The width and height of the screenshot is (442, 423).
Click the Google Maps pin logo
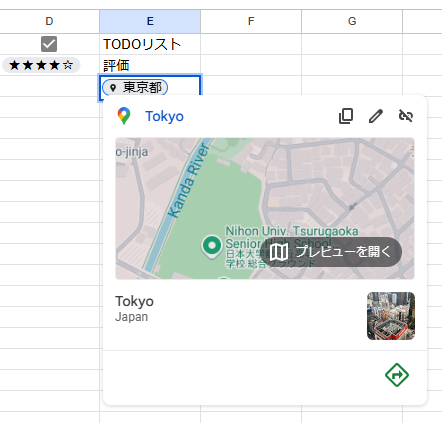pos(124,116)
